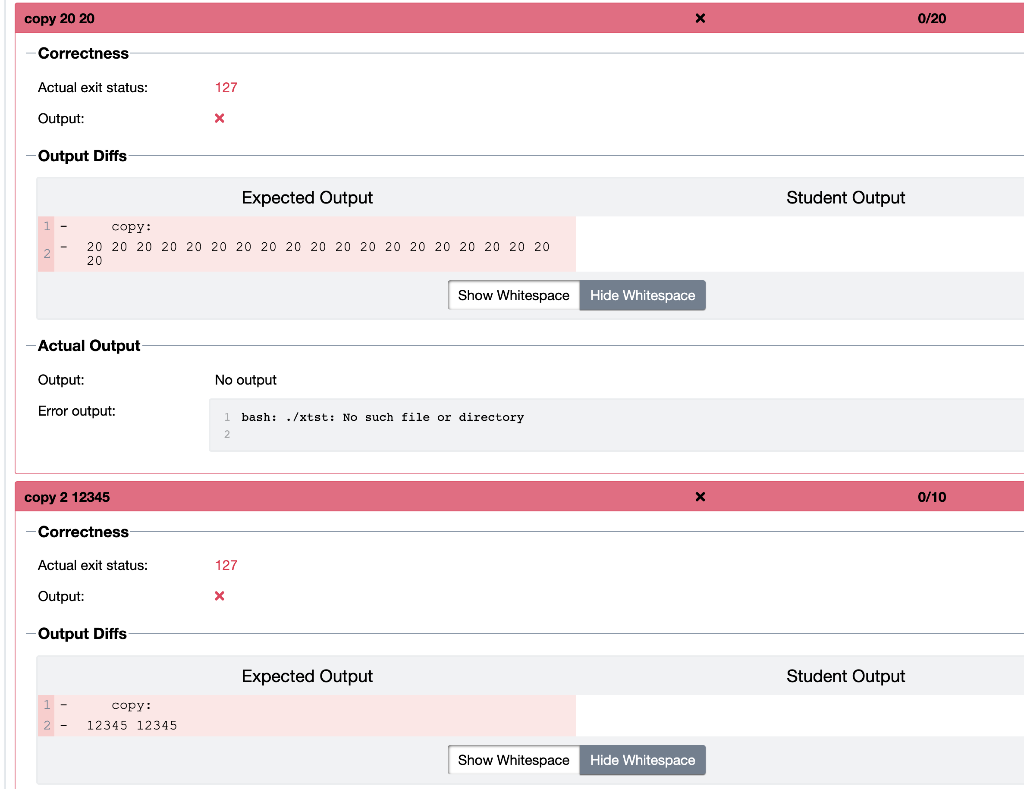1024x789 pixels.
Task: Click the X icon on the copy 2 12345 test header
Action: (700, 497)
